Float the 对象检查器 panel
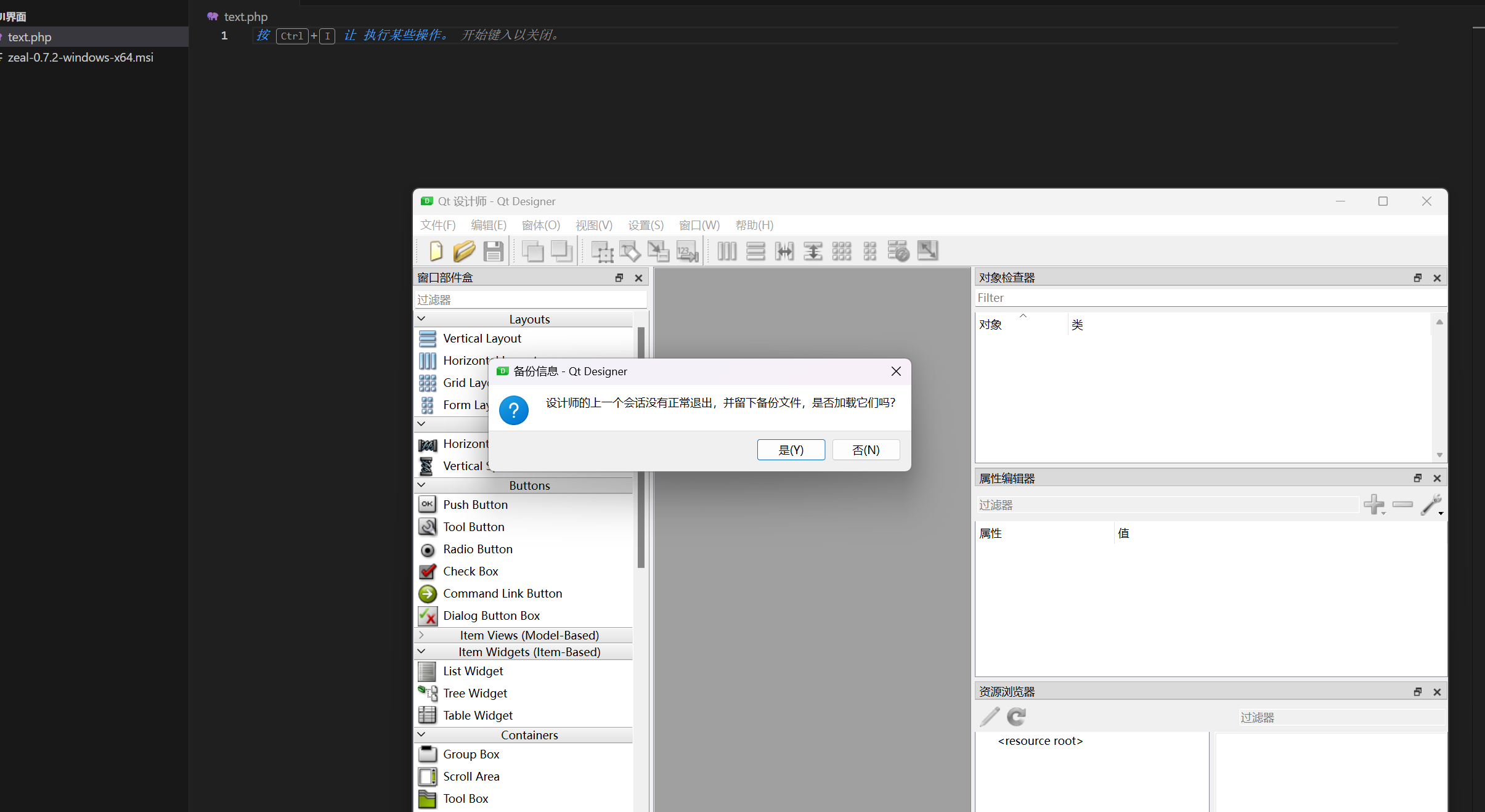 click(1417, 278)
